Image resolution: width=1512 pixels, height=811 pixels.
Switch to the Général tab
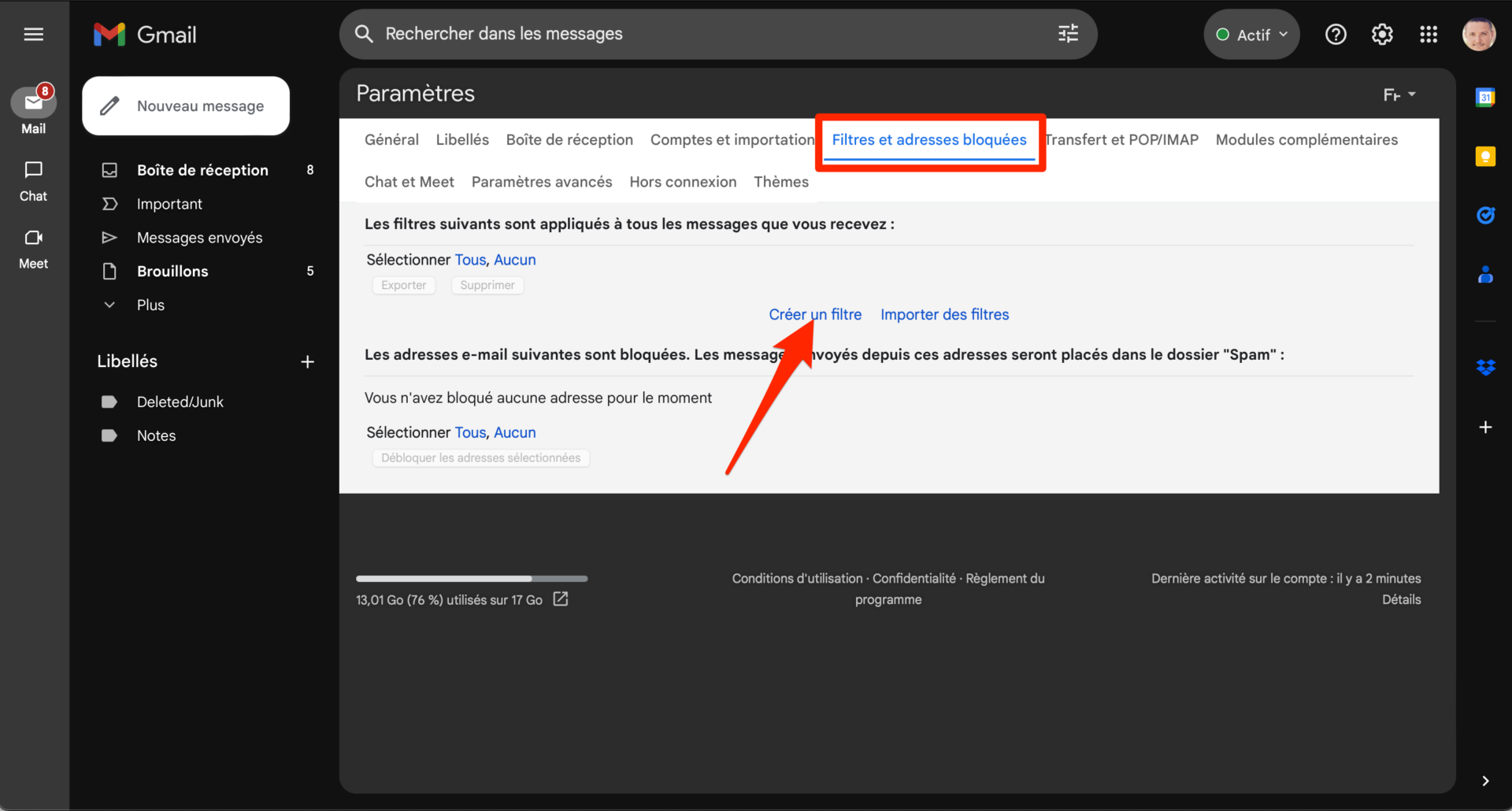click(391, 139)
